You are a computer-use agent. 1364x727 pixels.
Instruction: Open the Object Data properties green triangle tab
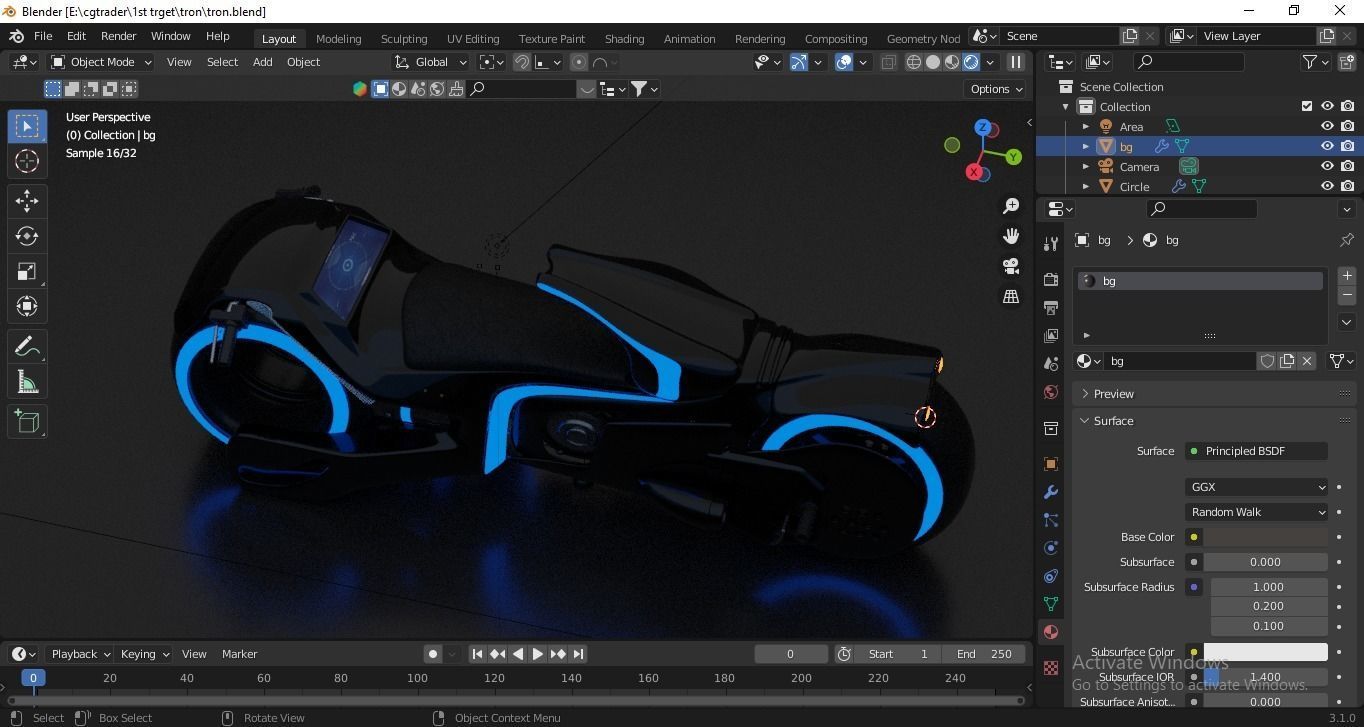click(1050, 604)
